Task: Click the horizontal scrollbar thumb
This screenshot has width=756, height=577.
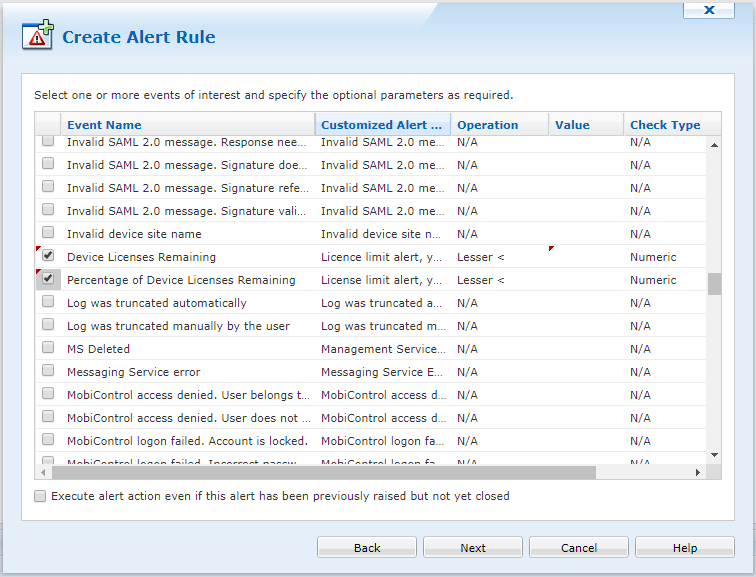Action: 320,472
